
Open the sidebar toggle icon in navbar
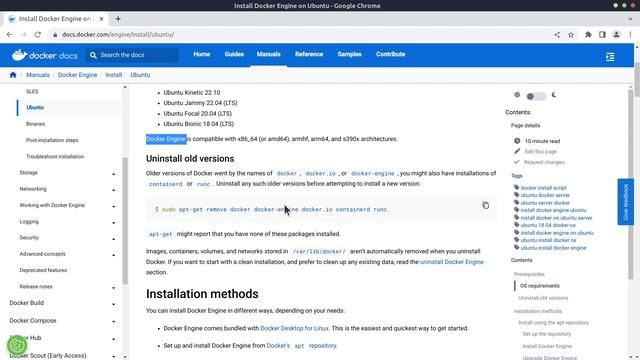610,57
